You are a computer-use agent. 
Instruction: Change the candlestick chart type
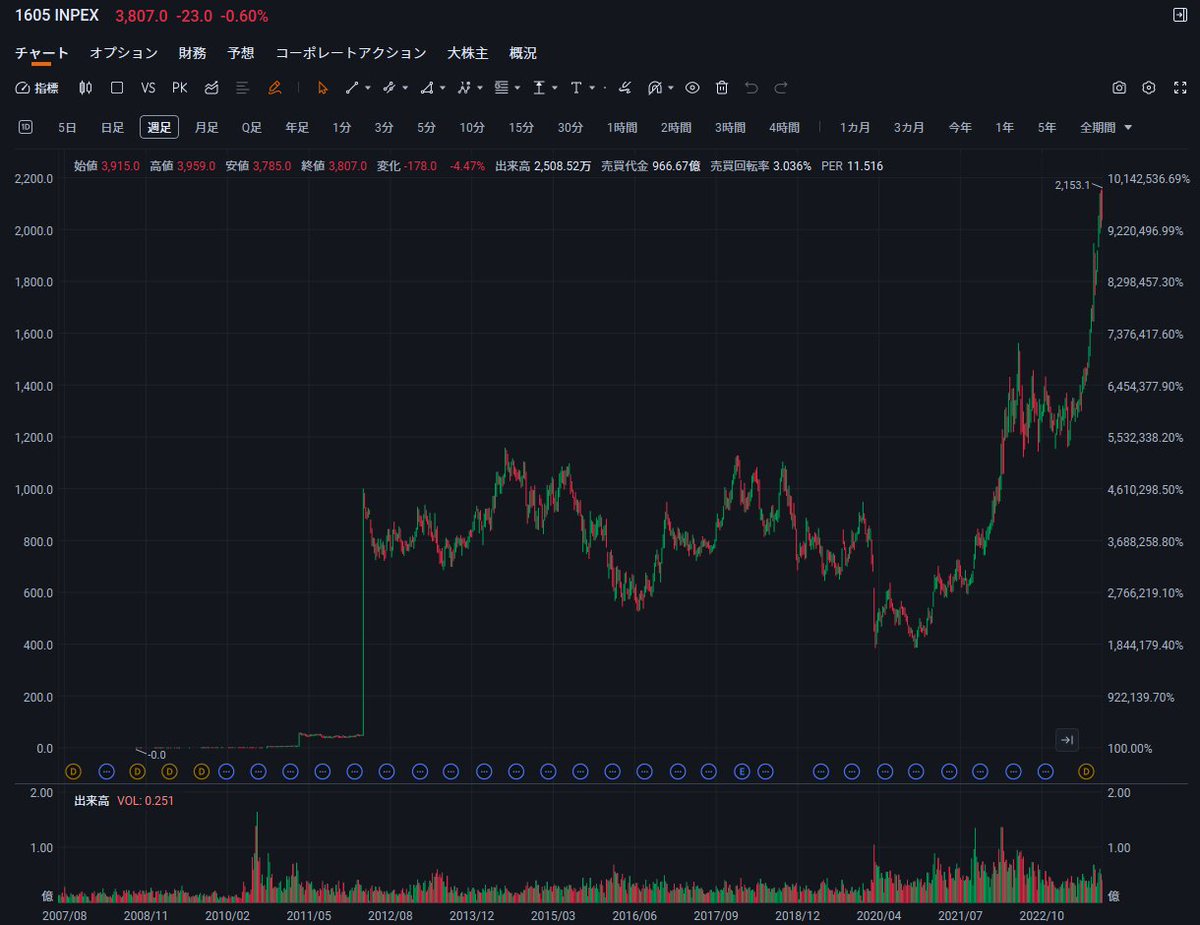[x=86, y=88]
